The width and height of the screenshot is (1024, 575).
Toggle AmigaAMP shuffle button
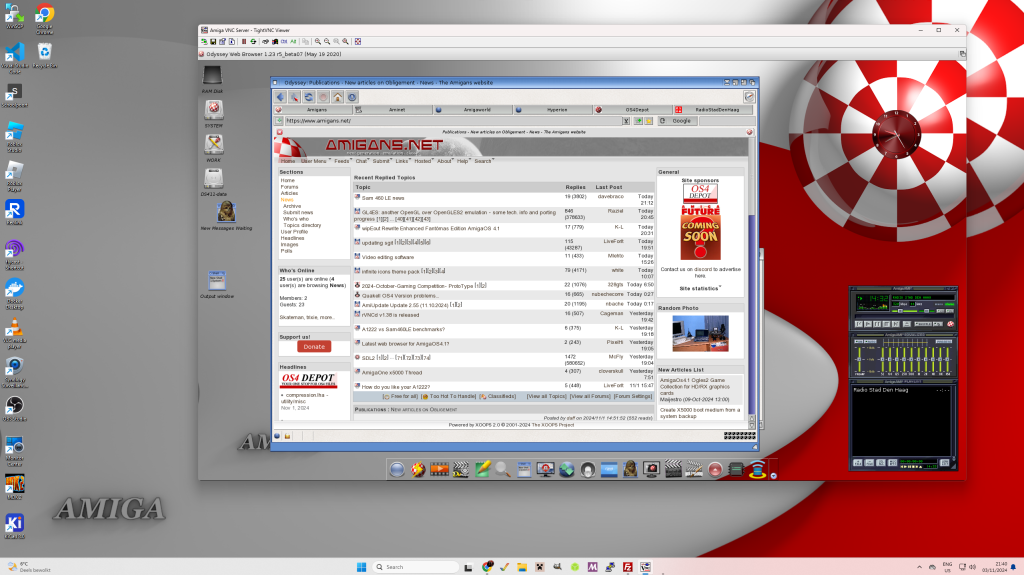pyautogui.click(x=923, y=324)
